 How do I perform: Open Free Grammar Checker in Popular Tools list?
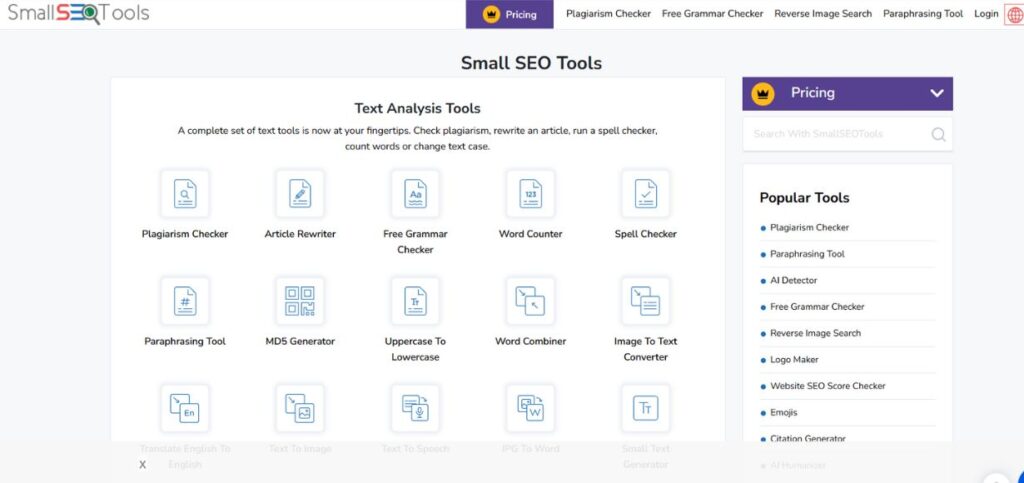pyautogui.click(x=817, y=307)
